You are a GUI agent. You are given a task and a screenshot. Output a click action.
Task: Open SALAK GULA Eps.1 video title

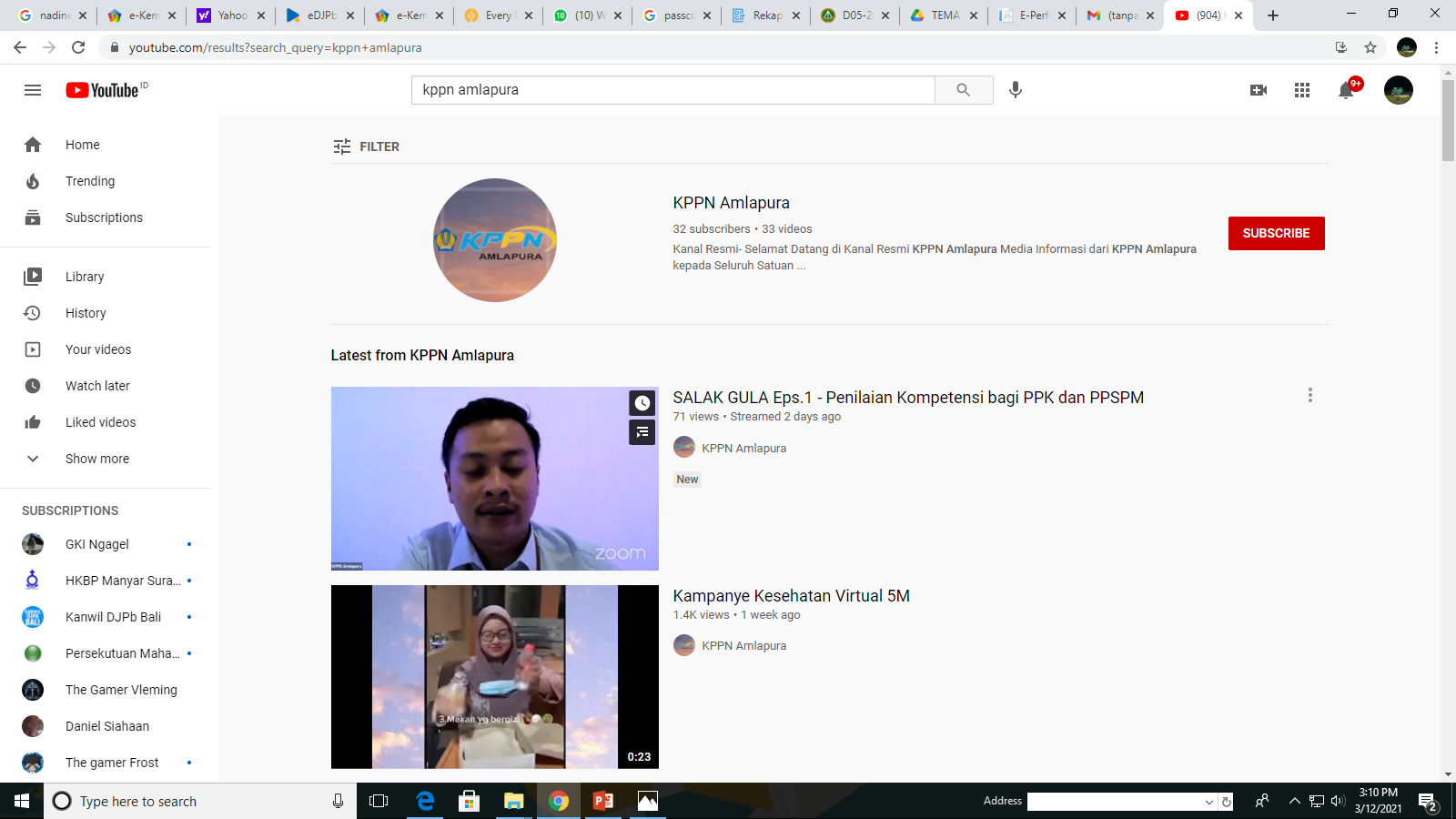point(908,398)
